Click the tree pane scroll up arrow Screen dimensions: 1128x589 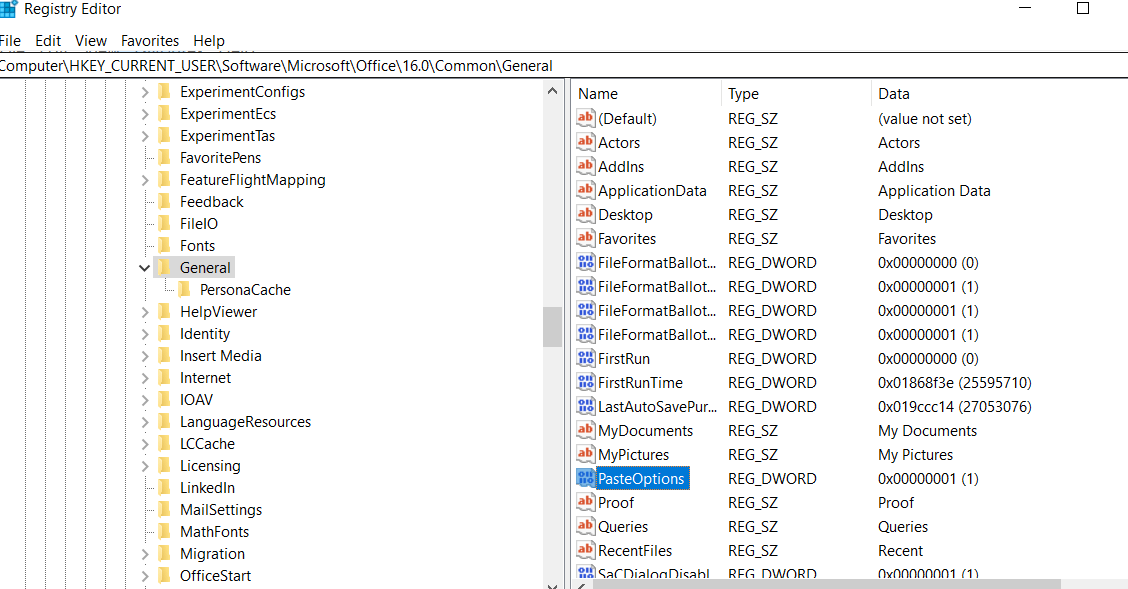[552, 91]
